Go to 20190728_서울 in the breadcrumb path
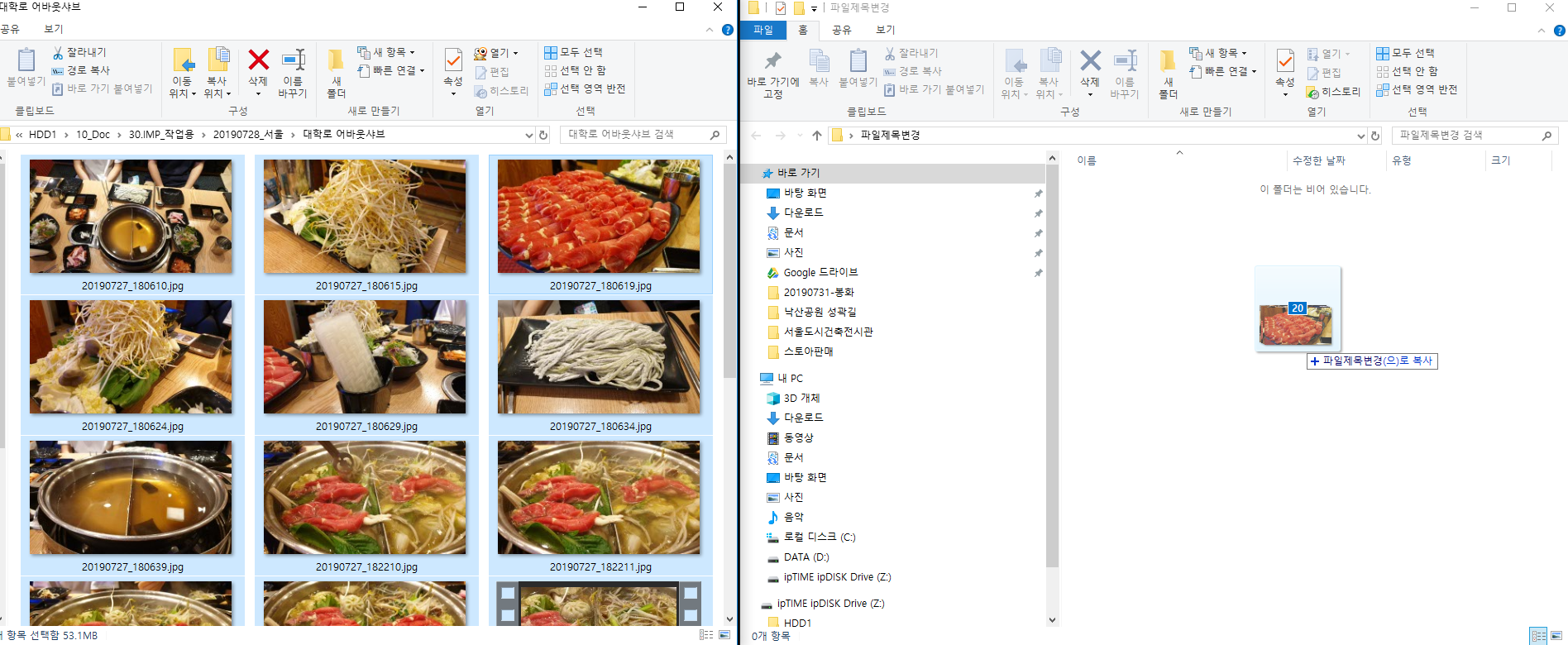The image size is (1568, 645). coord(248,135)
